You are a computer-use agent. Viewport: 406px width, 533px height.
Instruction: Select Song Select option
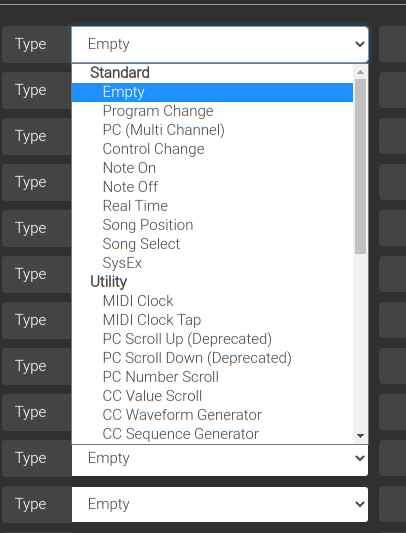tap(212, 244)
